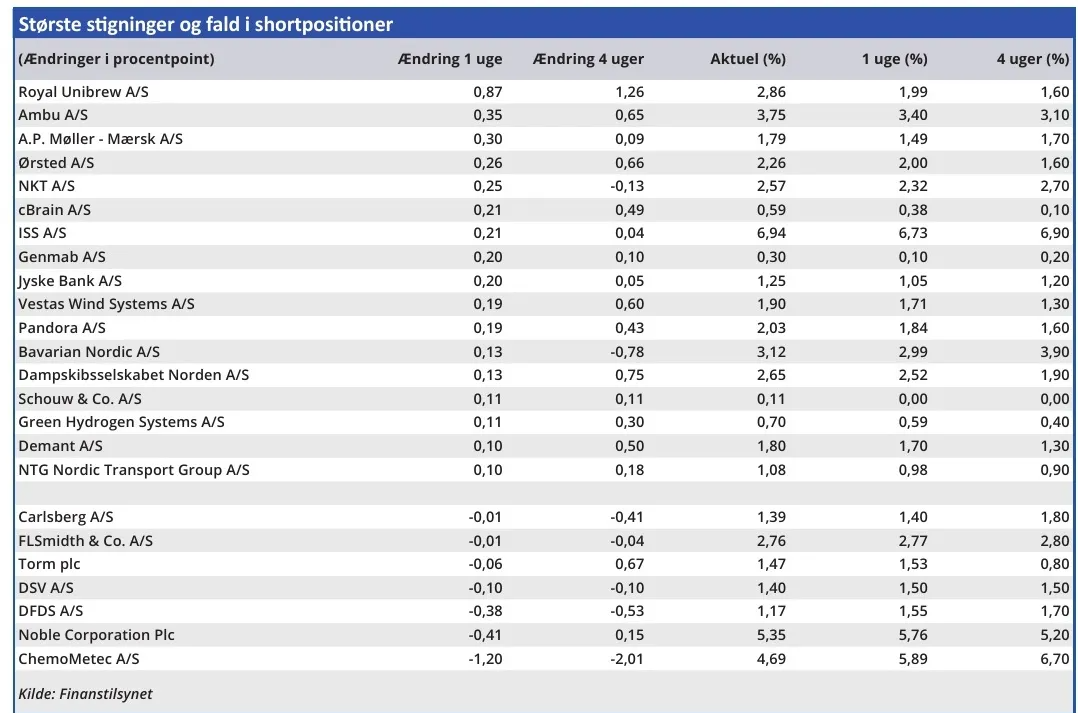1078x713 pixels.
Task: Select the NTG Nordic Transport Group A/S label
Action: [x=134, y=470]
